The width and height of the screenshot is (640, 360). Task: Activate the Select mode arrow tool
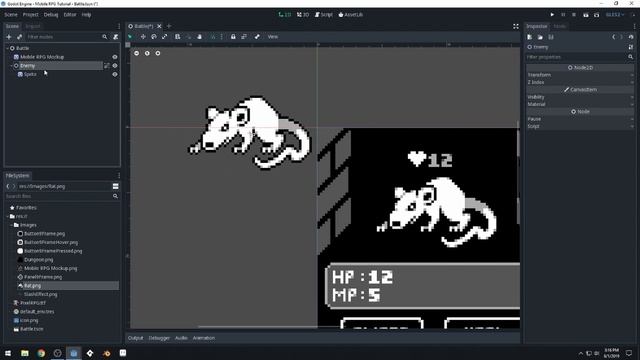point(130,37)
